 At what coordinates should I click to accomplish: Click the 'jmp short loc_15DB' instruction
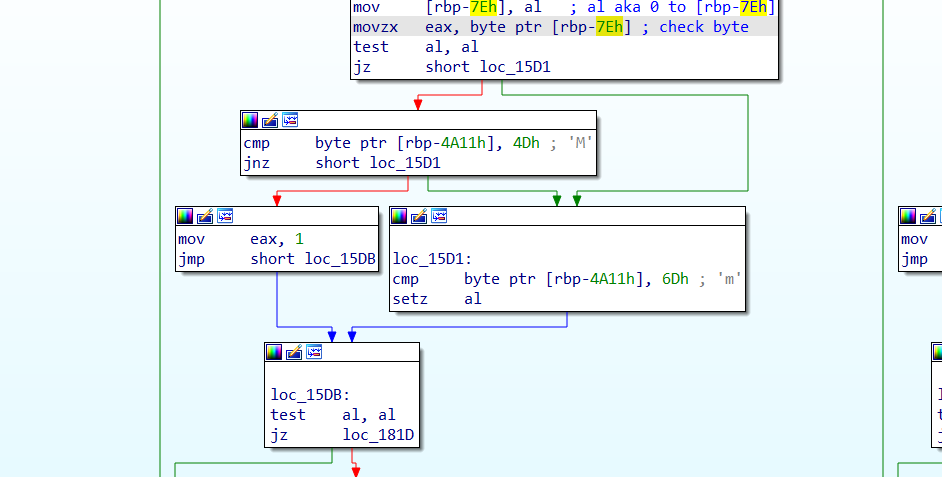click(277, 259)
